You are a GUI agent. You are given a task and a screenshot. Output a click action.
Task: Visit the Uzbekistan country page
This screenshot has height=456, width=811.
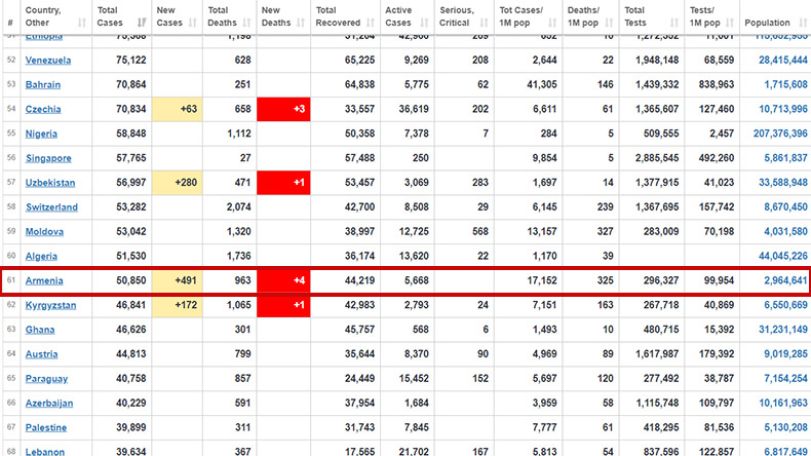pos(50,183)
